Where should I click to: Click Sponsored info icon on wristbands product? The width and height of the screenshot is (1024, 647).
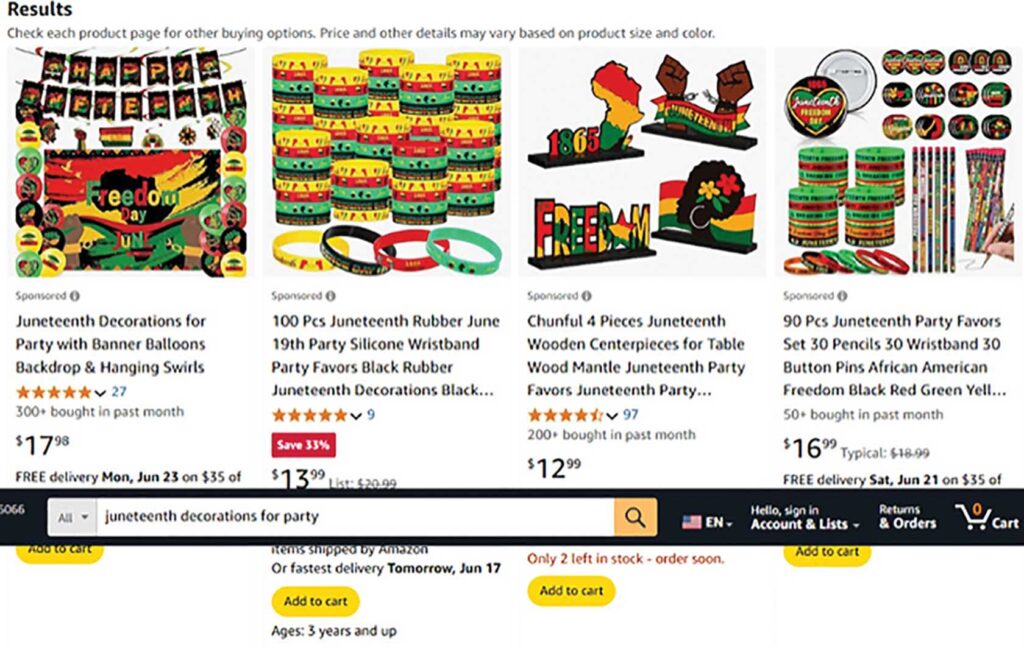[x=331, y=296]
